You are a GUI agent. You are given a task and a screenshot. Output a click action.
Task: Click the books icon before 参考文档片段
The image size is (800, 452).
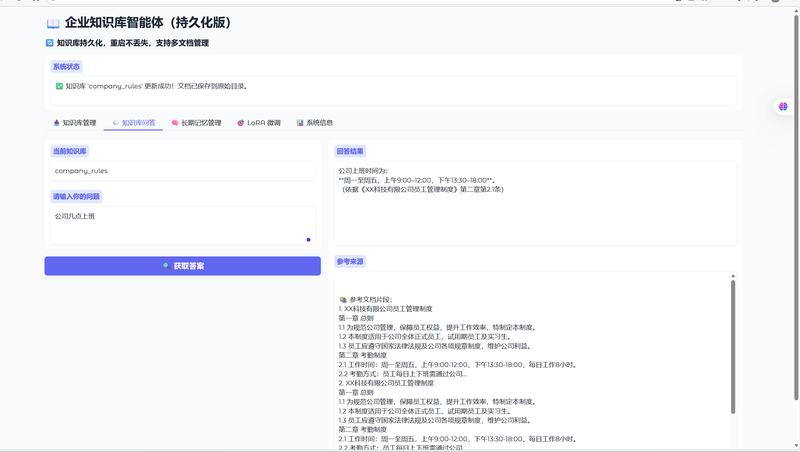tap(343, 298)
